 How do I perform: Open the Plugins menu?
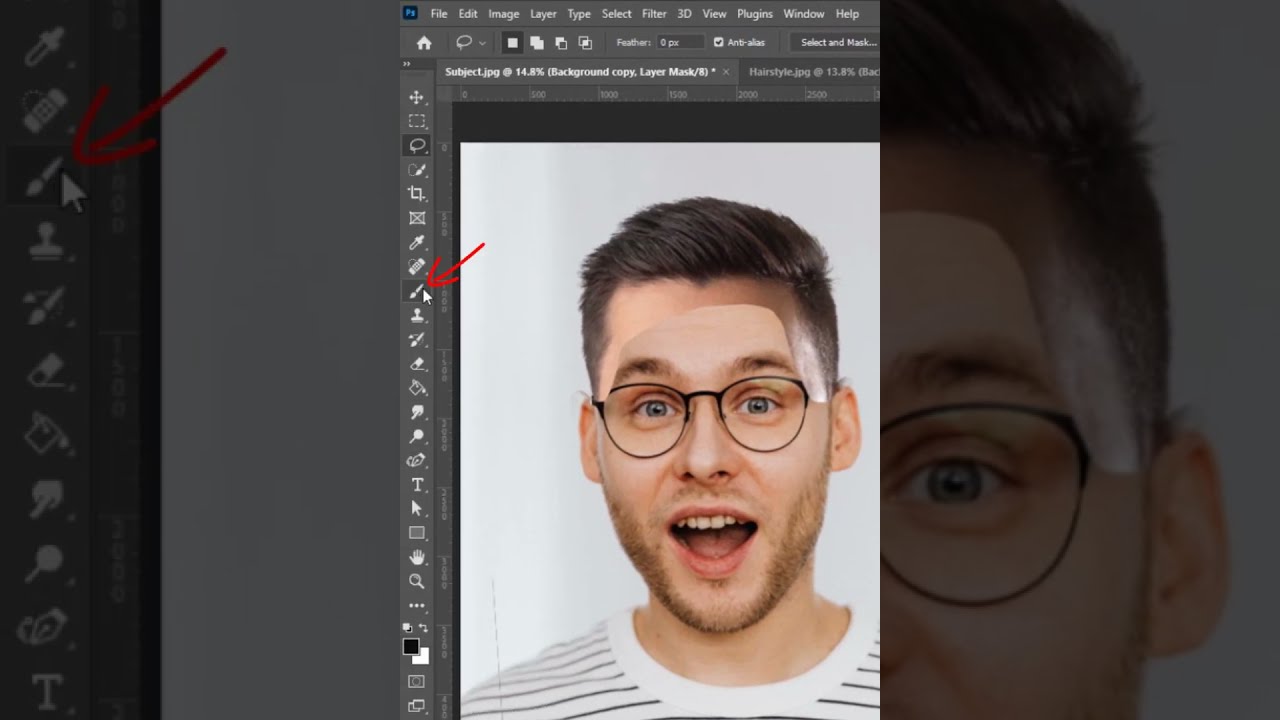click(x=755, y=14)
